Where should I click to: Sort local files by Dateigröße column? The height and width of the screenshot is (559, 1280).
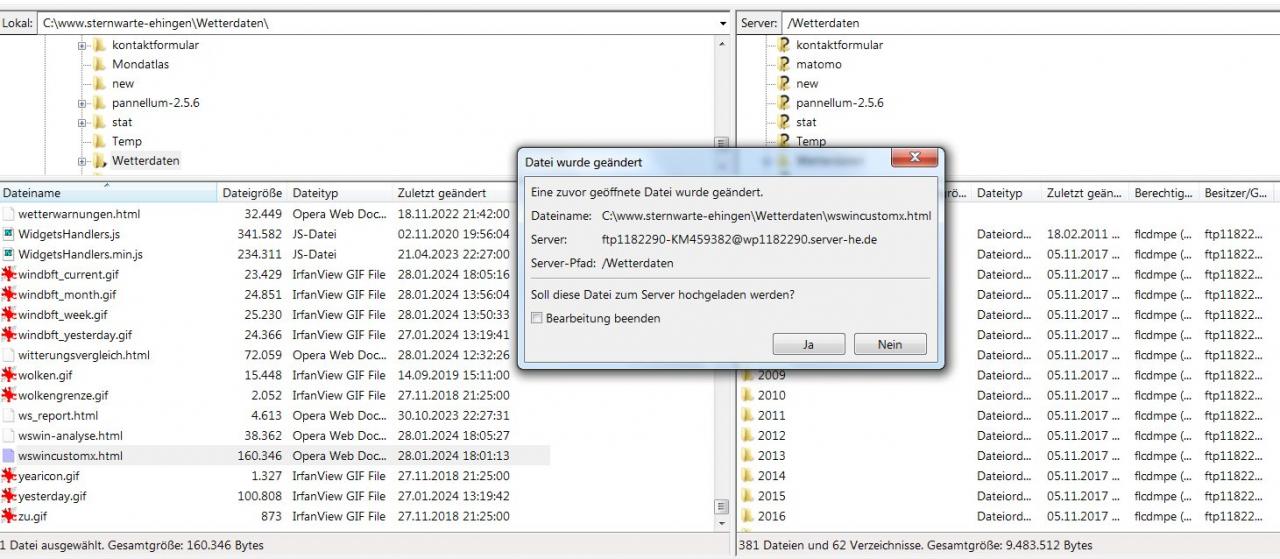tap(252, 193)
